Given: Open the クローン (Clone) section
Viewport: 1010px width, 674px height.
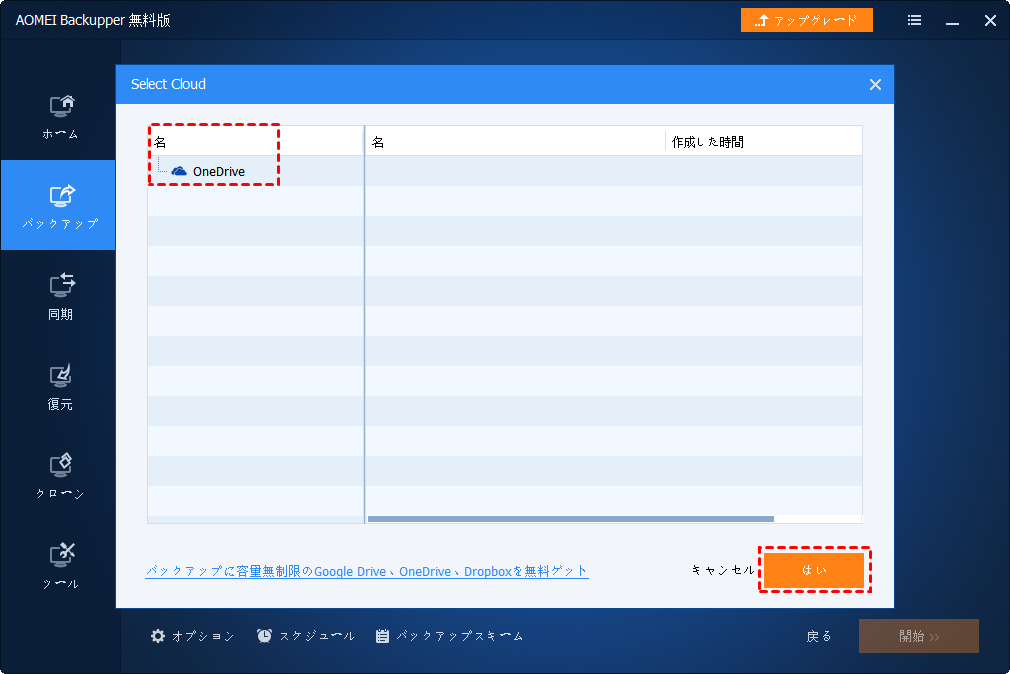Looking at the screenshot, I should pyautogui.click(x=60, y=476).
